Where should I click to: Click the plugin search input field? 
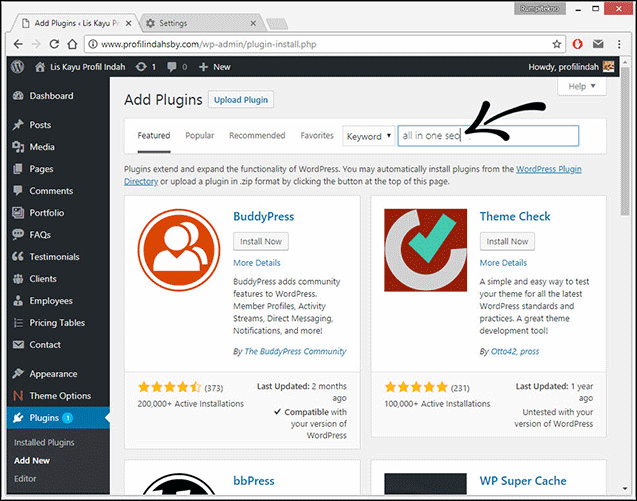coord(488,136)
